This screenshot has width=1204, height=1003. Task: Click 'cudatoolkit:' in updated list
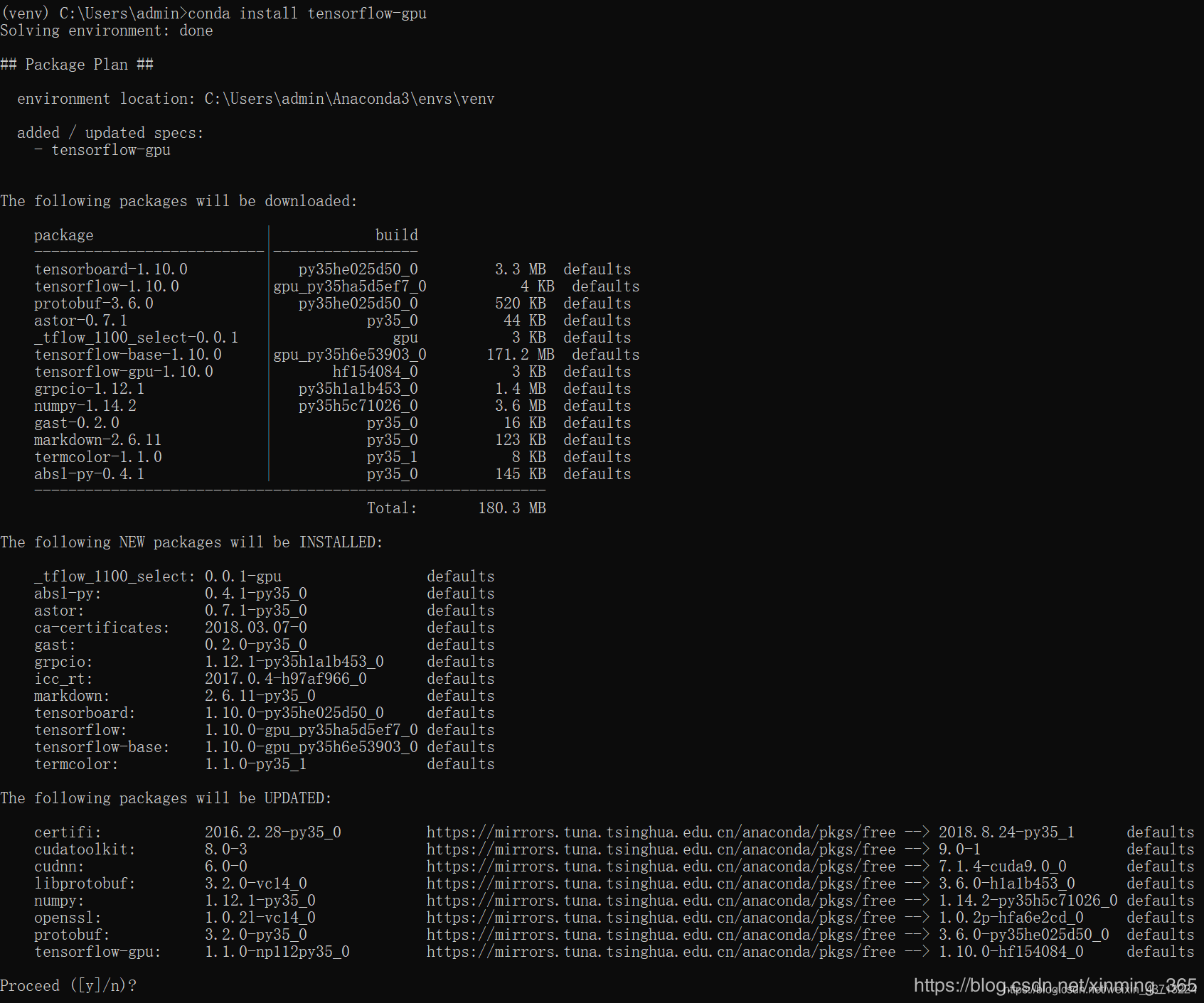coord(85,849)
